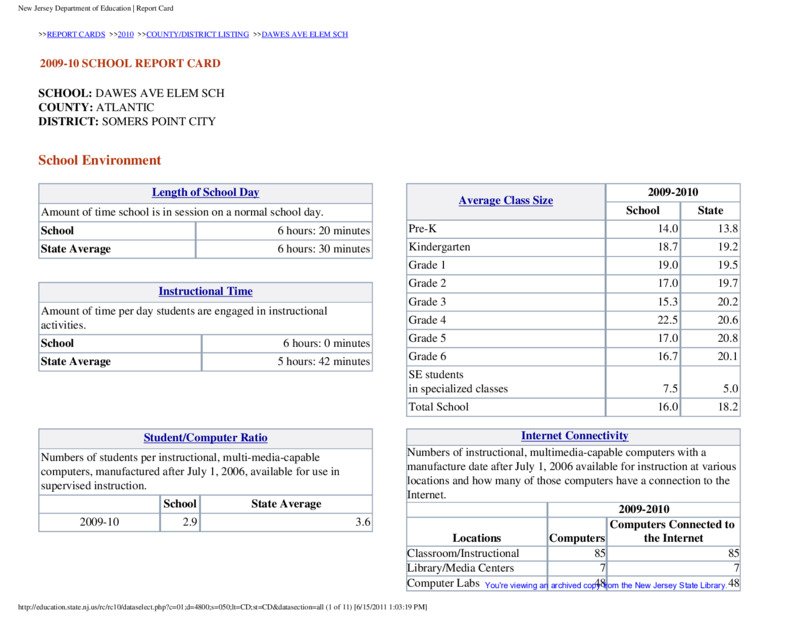Click the Grade 6 school value 16.7
The width and height of the screenshot is (800, 618).
668,357
